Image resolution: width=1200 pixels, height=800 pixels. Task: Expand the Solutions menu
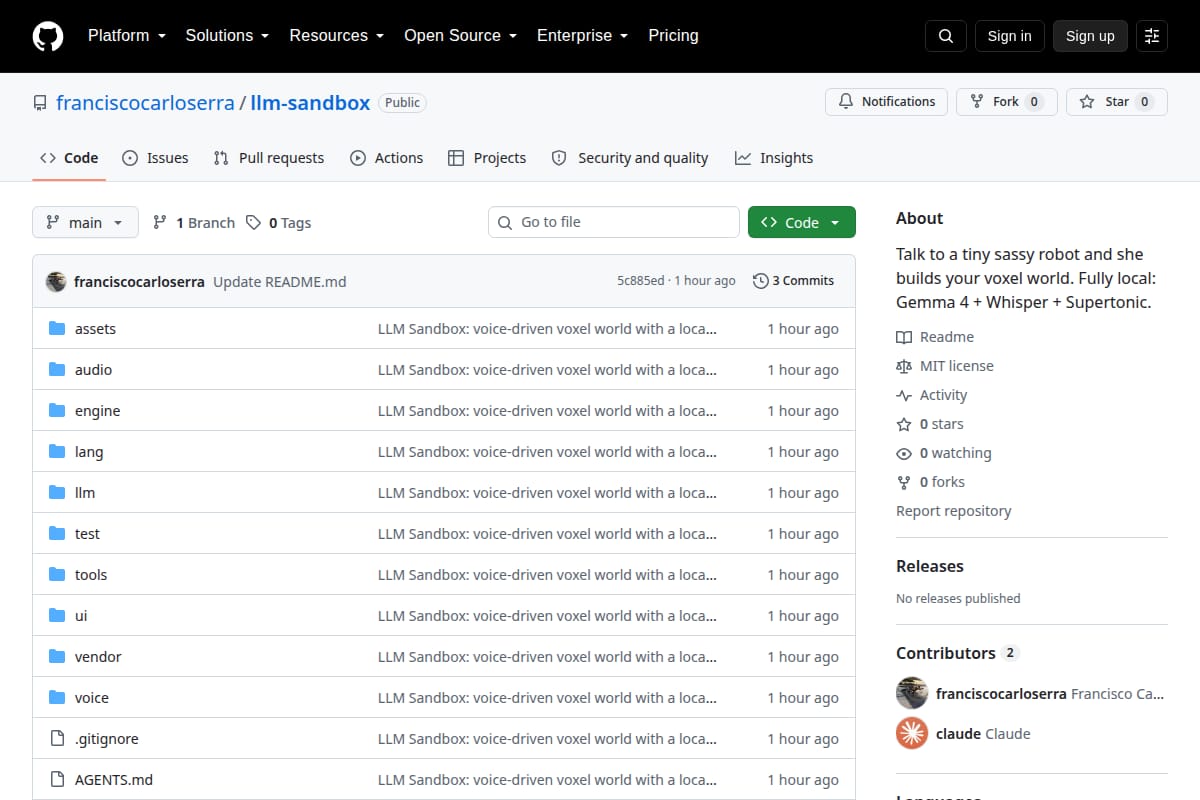[227, 35]
